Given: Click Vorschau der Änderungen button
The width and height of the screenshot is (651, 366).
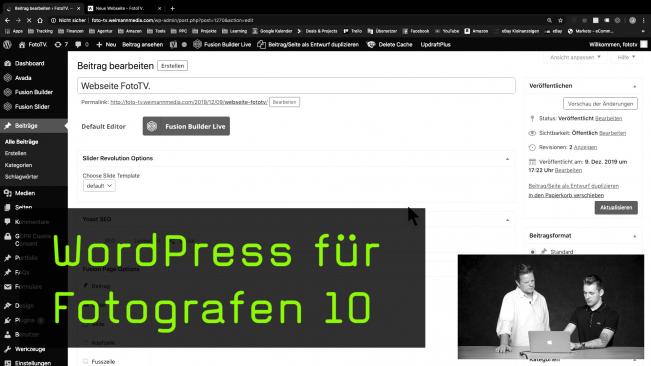Looking at the screenshot, I should click(x=600, y=104).
